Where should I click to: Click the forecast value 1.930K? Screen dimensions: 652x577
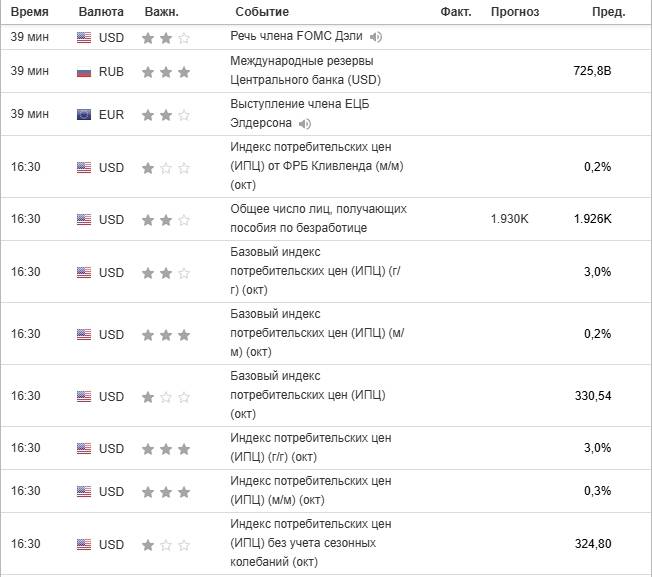point(510,220)
